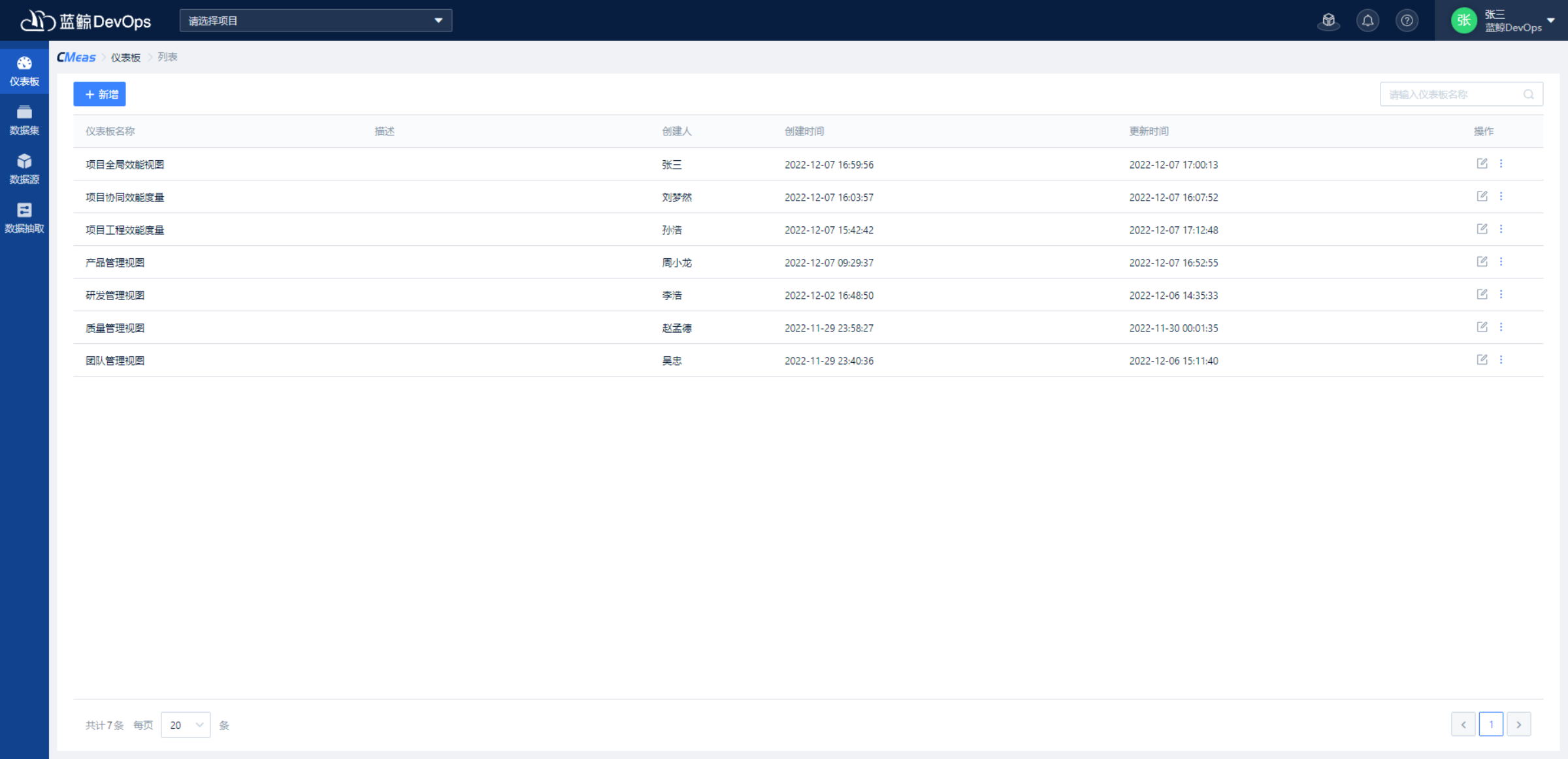Click the search magnifier icon
This screenshot has width=1568, height=759.
pos(1528,94)
